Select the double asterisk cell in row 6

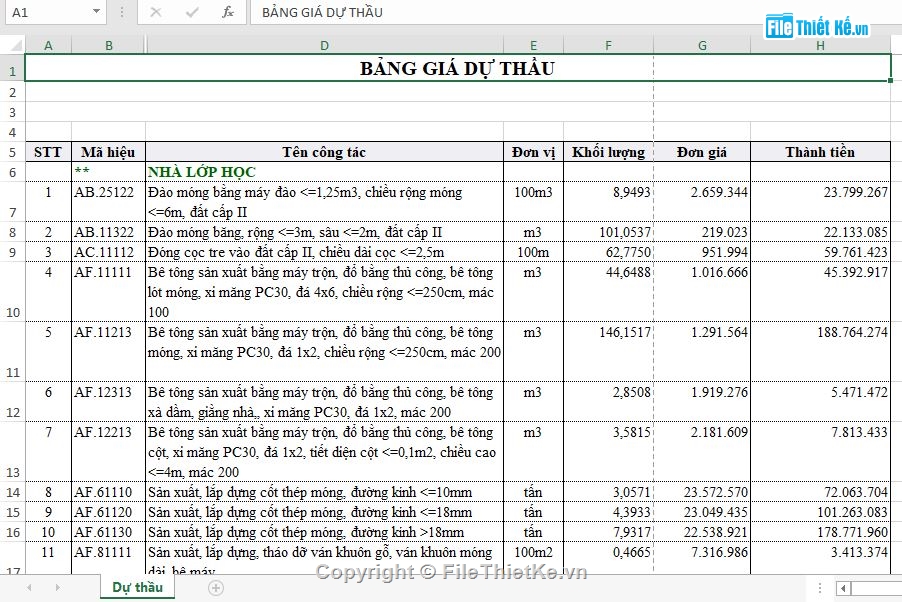[109, 172]
